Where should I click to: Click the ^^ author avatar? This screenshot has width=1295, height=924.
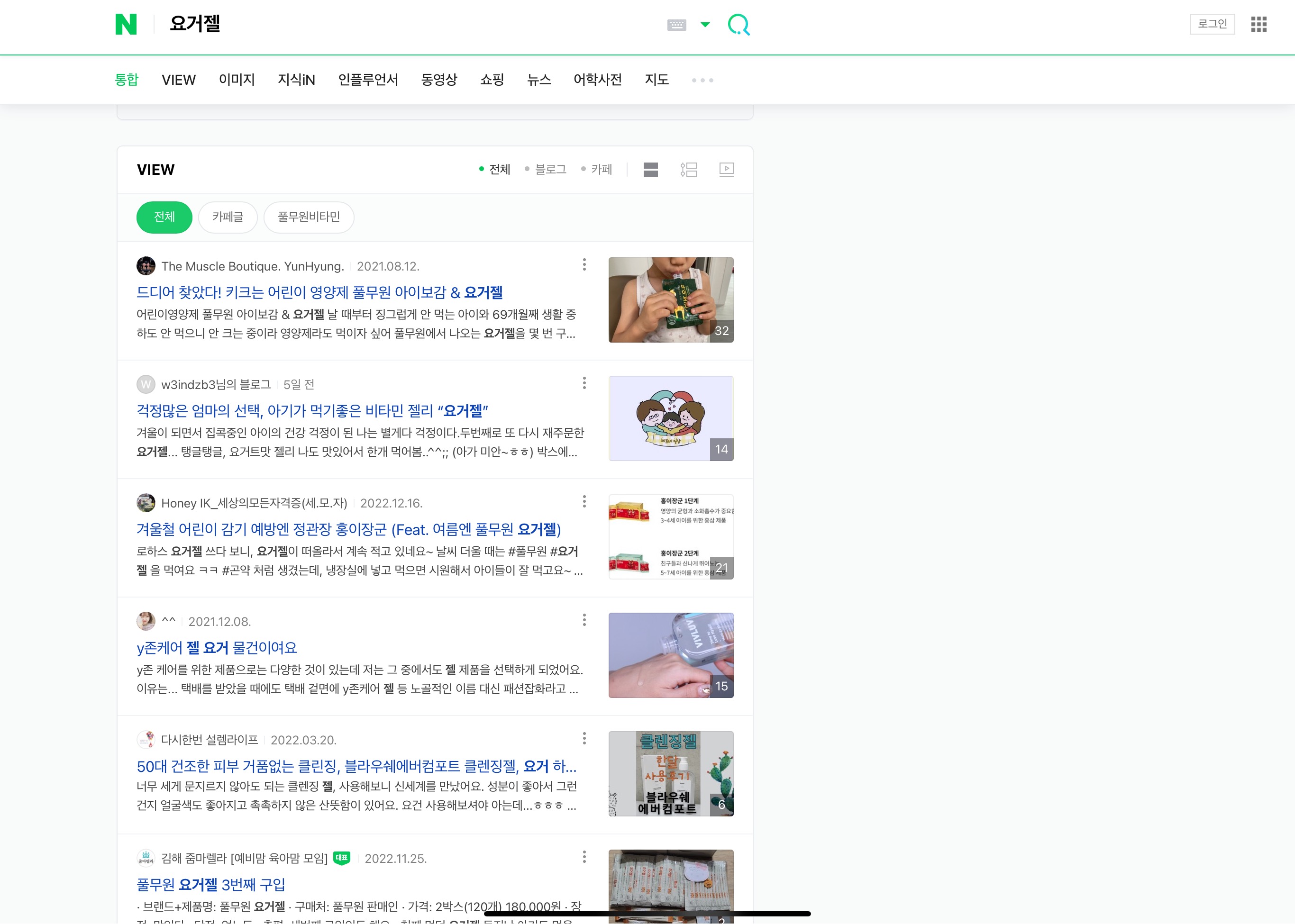pyautogui.click(x=146, y=621)
